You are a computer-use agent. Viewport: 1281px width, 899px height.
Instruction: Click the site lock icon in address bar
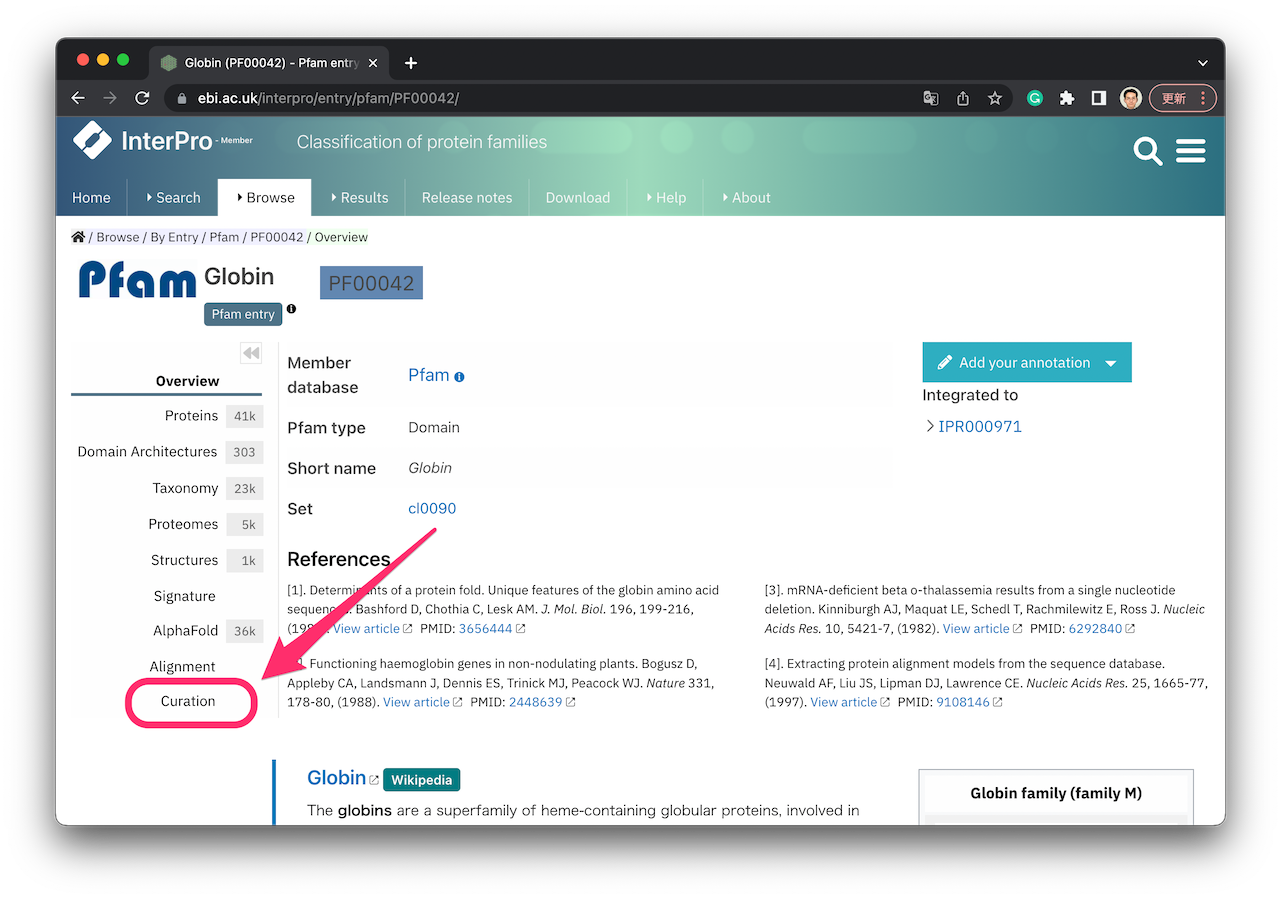coord(182,98)
